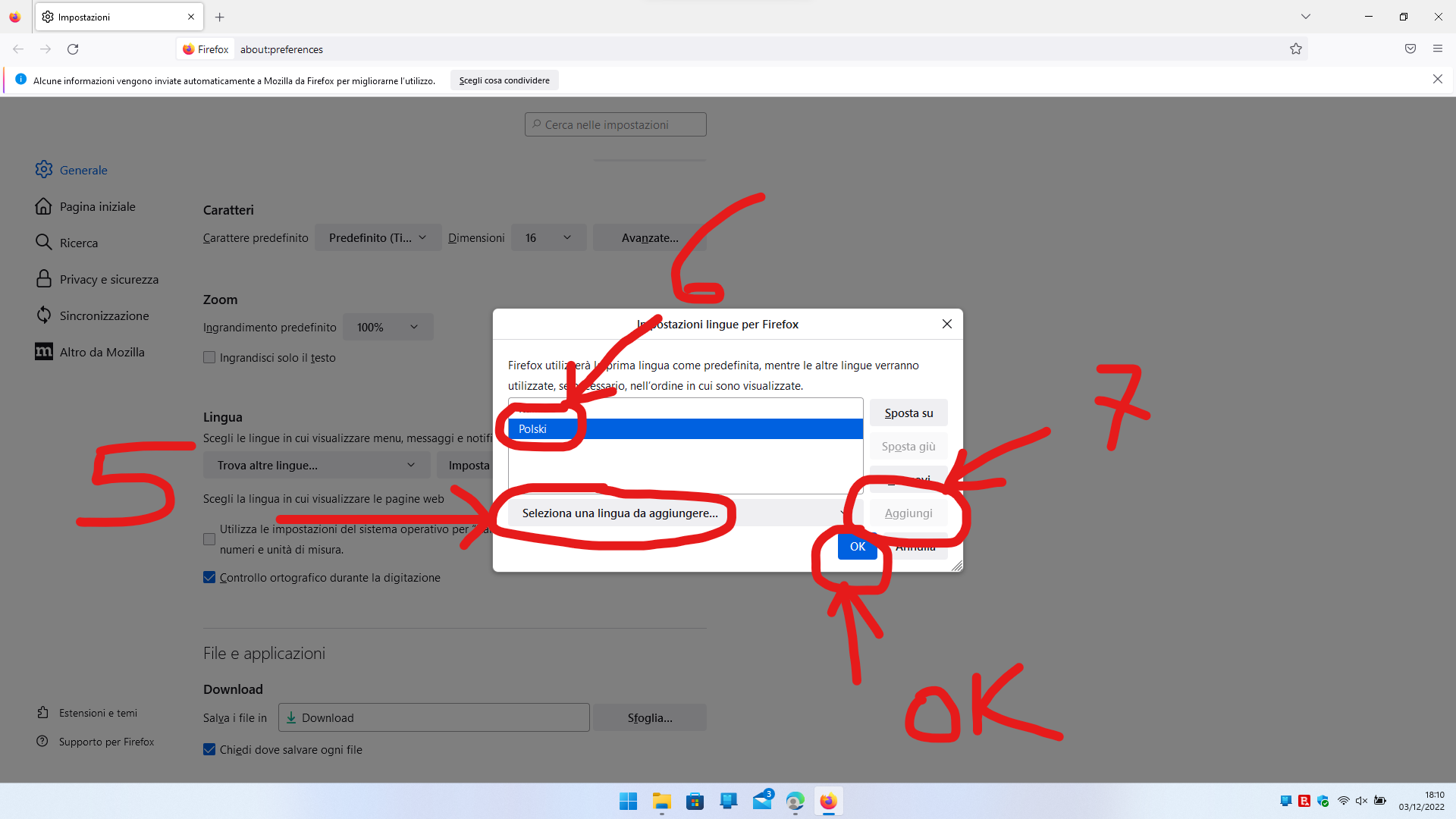Dismiss the data sharing notification bar
The height and width of the screenshot is (819, 1456).
[x=1437, y=80]
